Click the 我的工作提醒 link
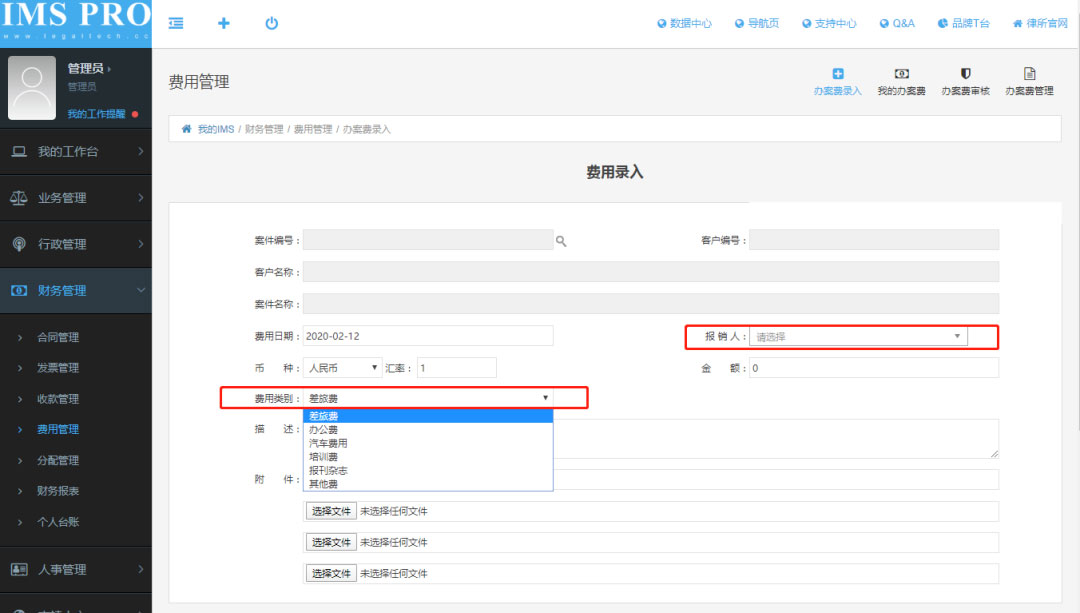 pos(97,114)
